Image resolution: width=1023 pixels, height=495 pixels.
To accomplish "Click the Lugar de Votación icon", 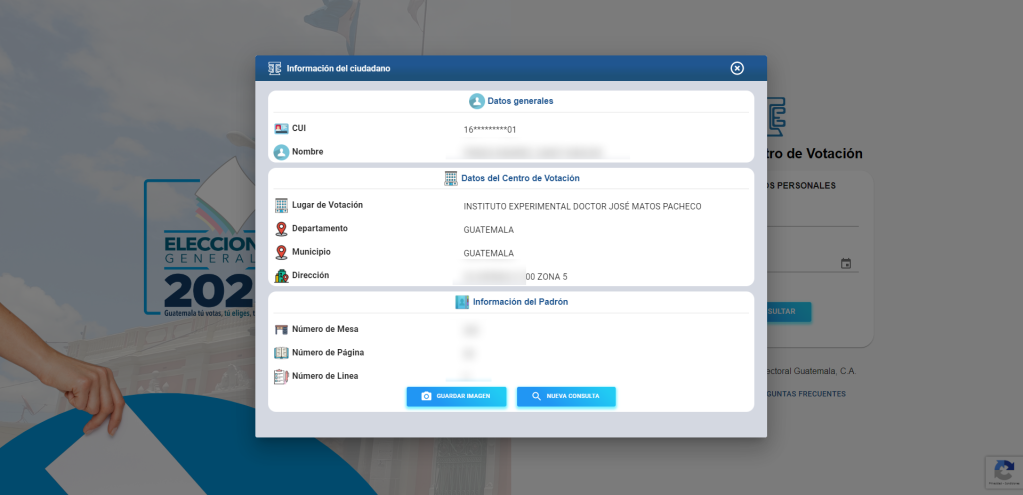I will 281,206.
